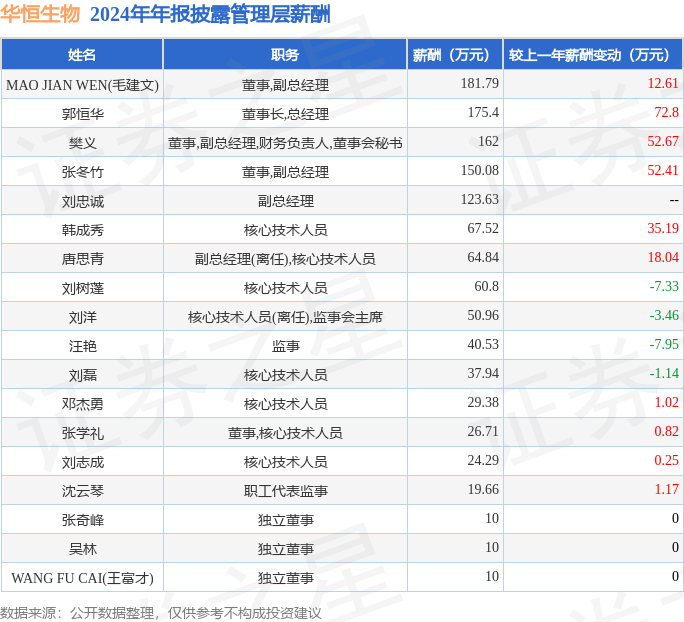Click the name 唐思青
This screenshot has height=622, width=684.
coord(82,259)
